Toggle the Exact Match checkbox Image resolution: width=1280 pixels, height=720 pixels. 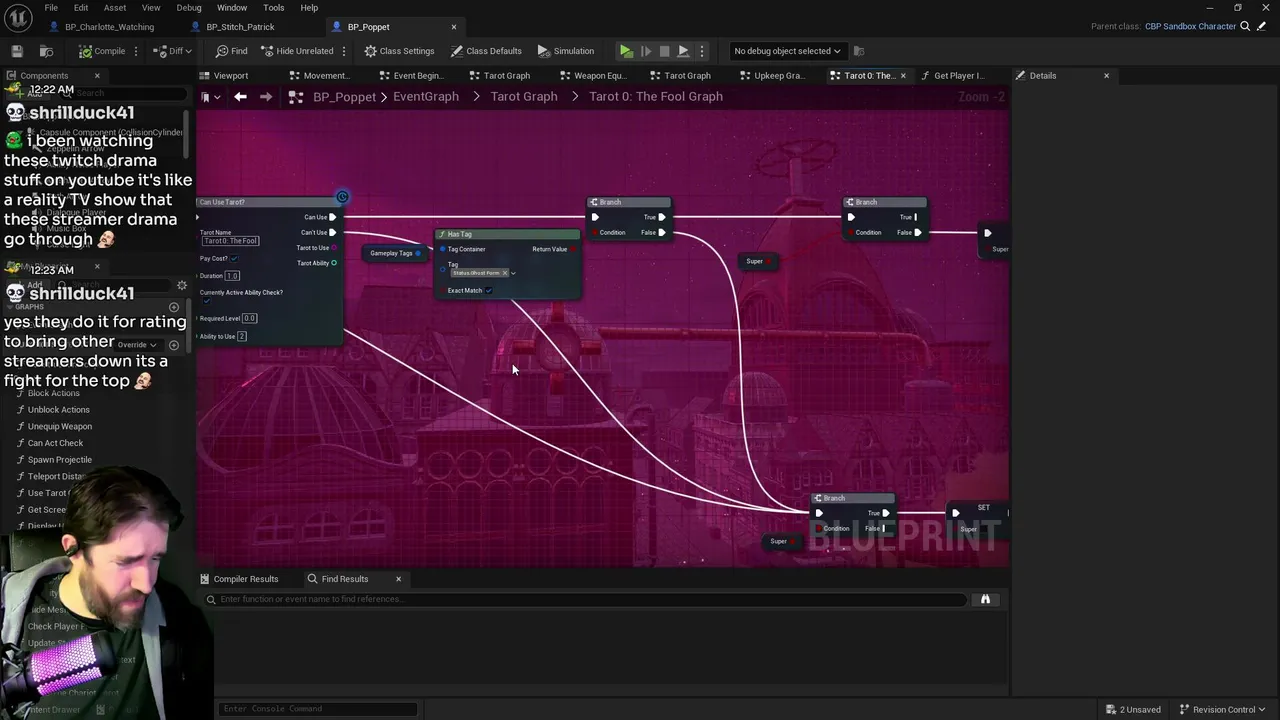(x=488, y=291)
